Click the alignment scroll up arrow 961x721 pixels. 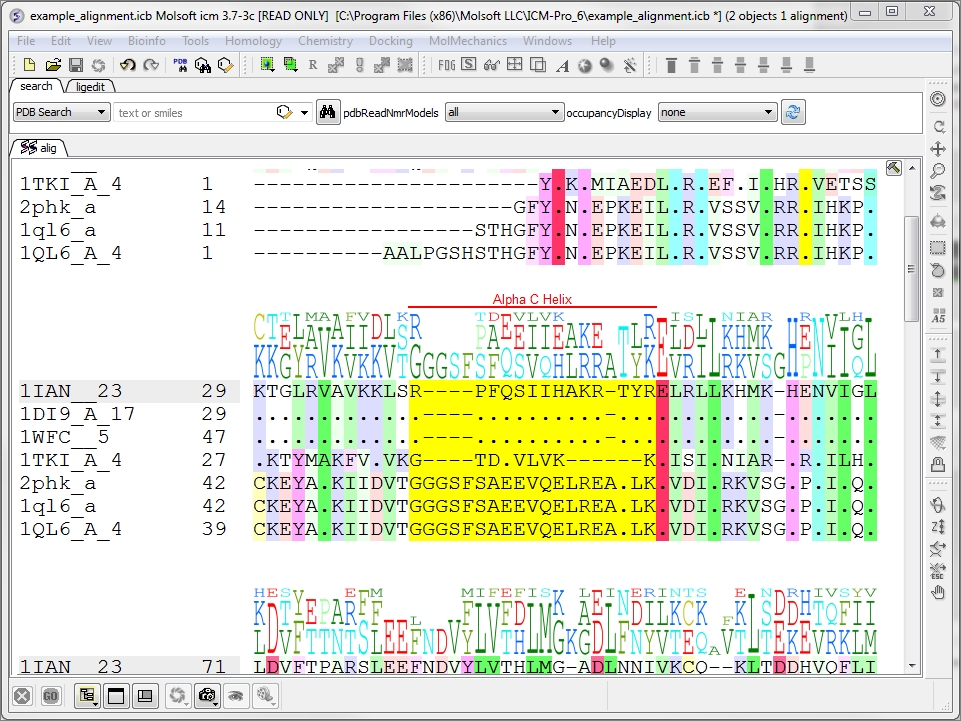[x=911, y=168]
